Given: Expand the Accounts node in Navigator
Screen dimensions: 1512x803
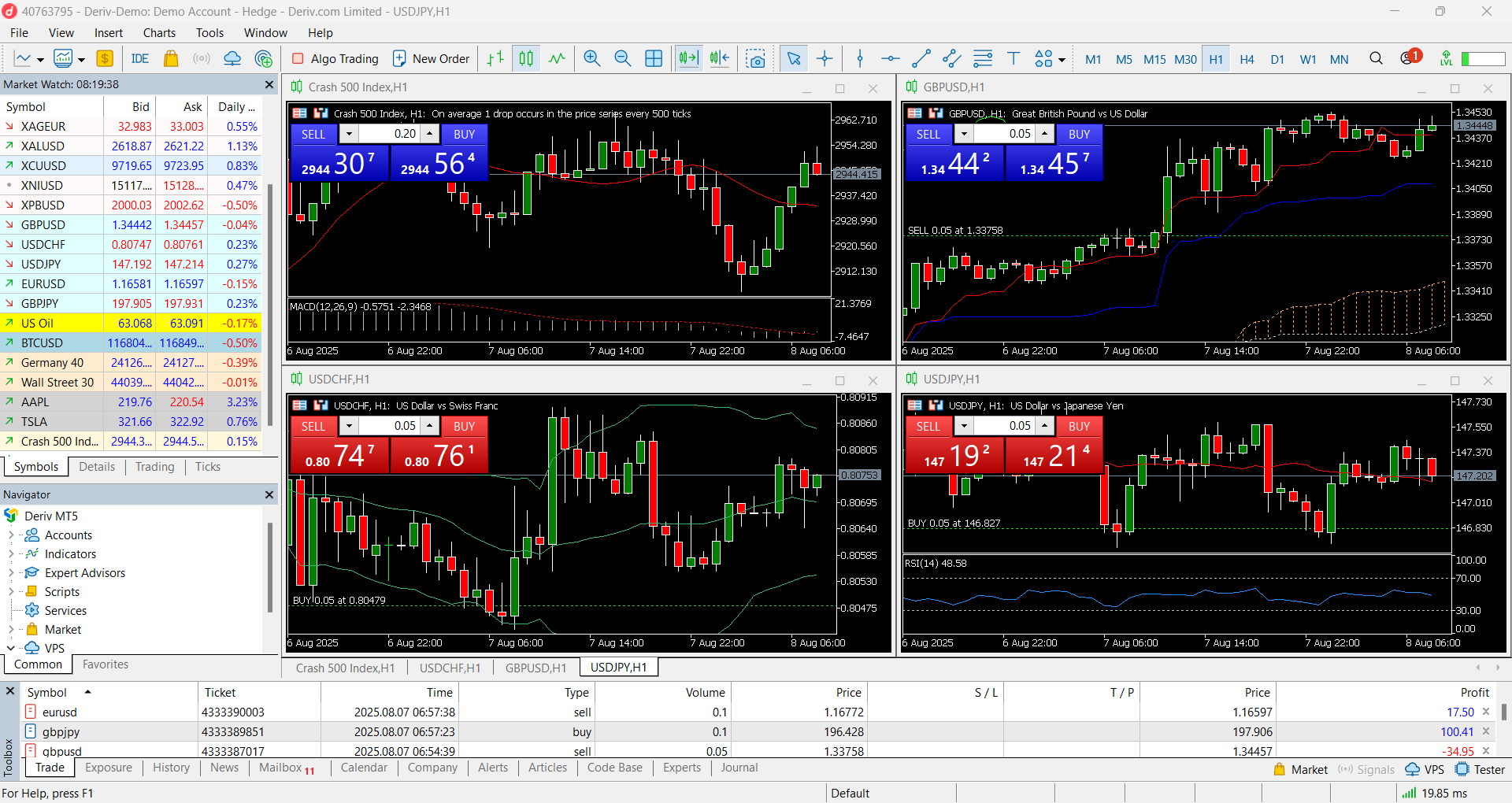Looking at the screenshot, I should tap(11, 535).
